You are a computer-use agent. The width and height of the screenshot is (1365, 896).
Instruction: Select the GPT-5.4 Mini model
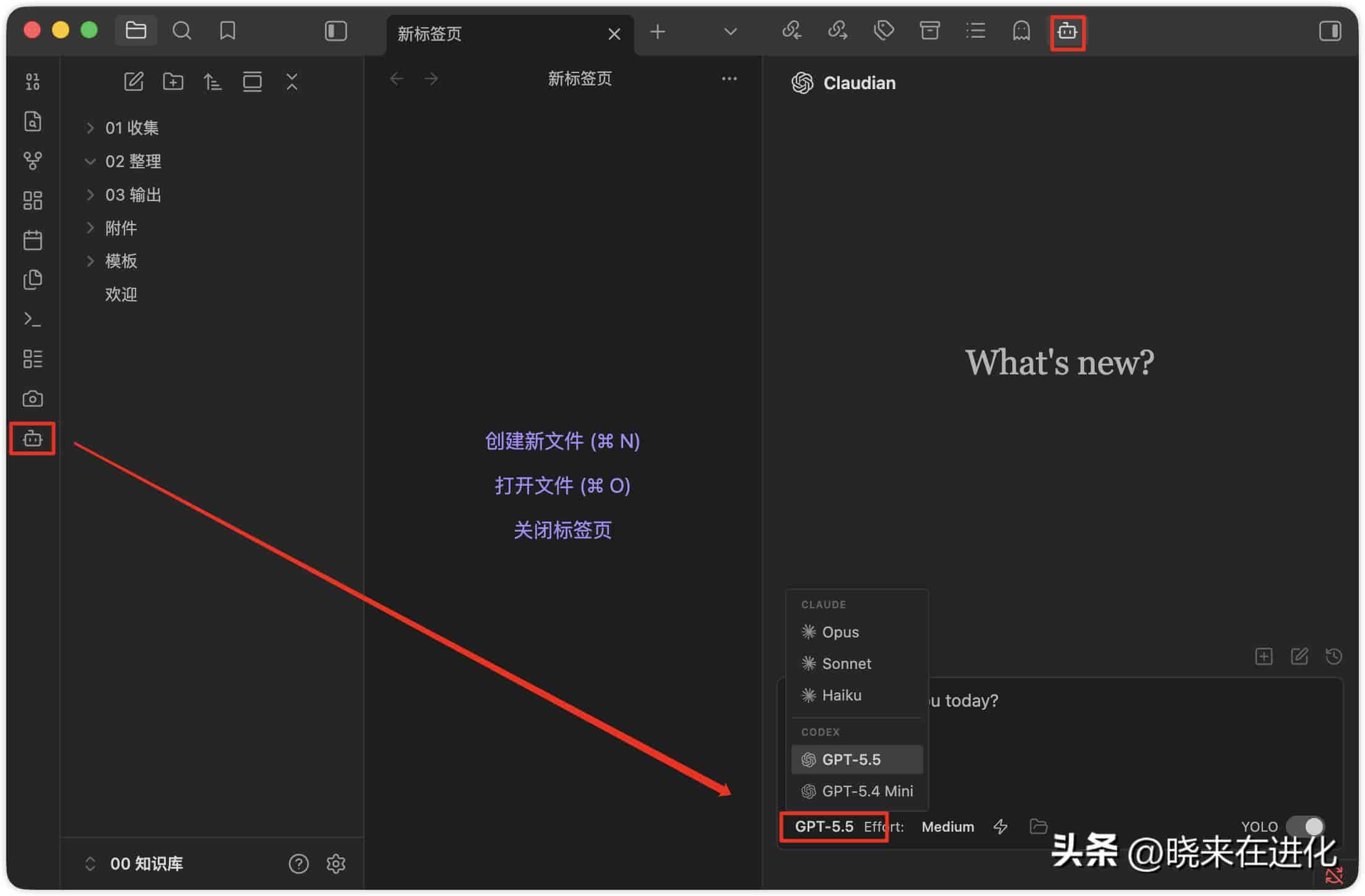tap(857, 791)
